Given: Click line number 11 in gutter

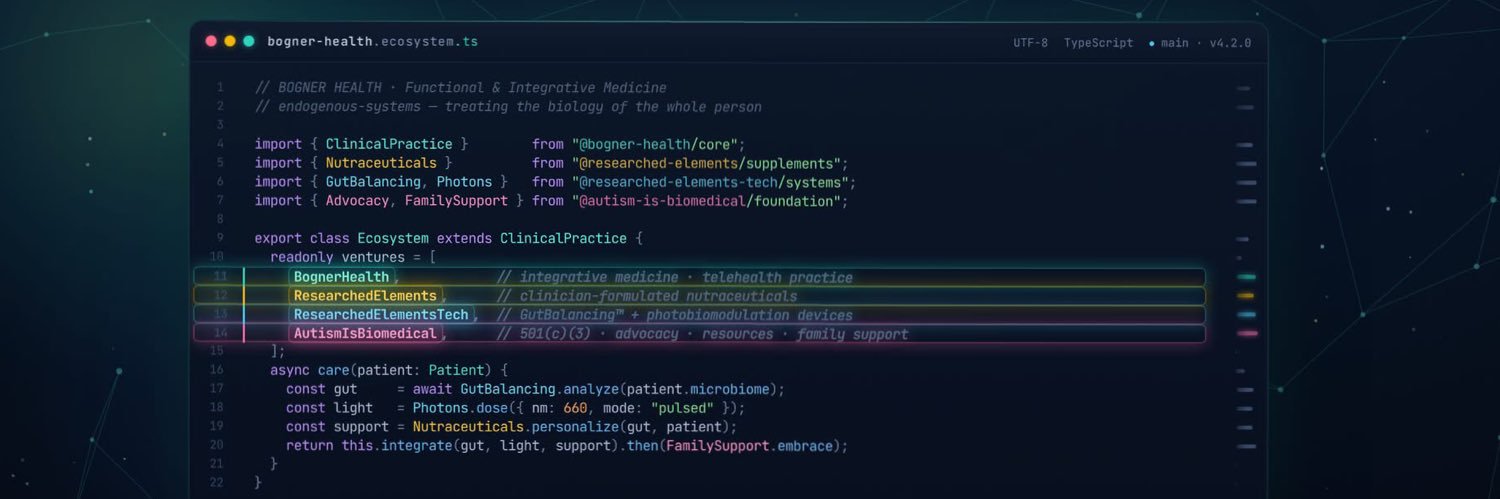Looking at the screenshot, I should [219, 277].
